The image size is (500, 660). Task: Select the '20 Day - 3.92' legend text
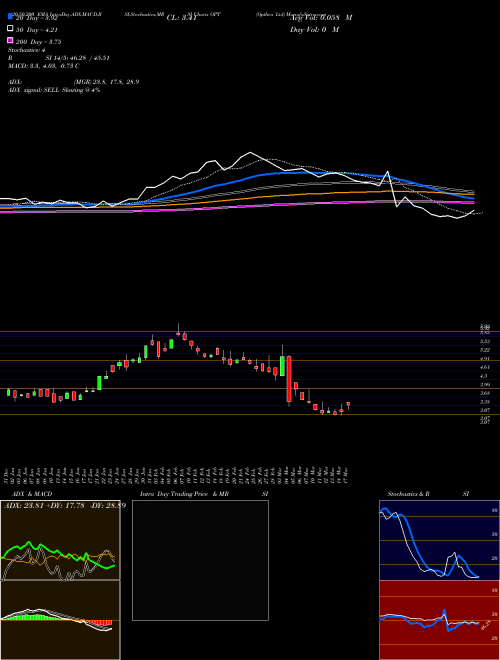coord(37,18)
